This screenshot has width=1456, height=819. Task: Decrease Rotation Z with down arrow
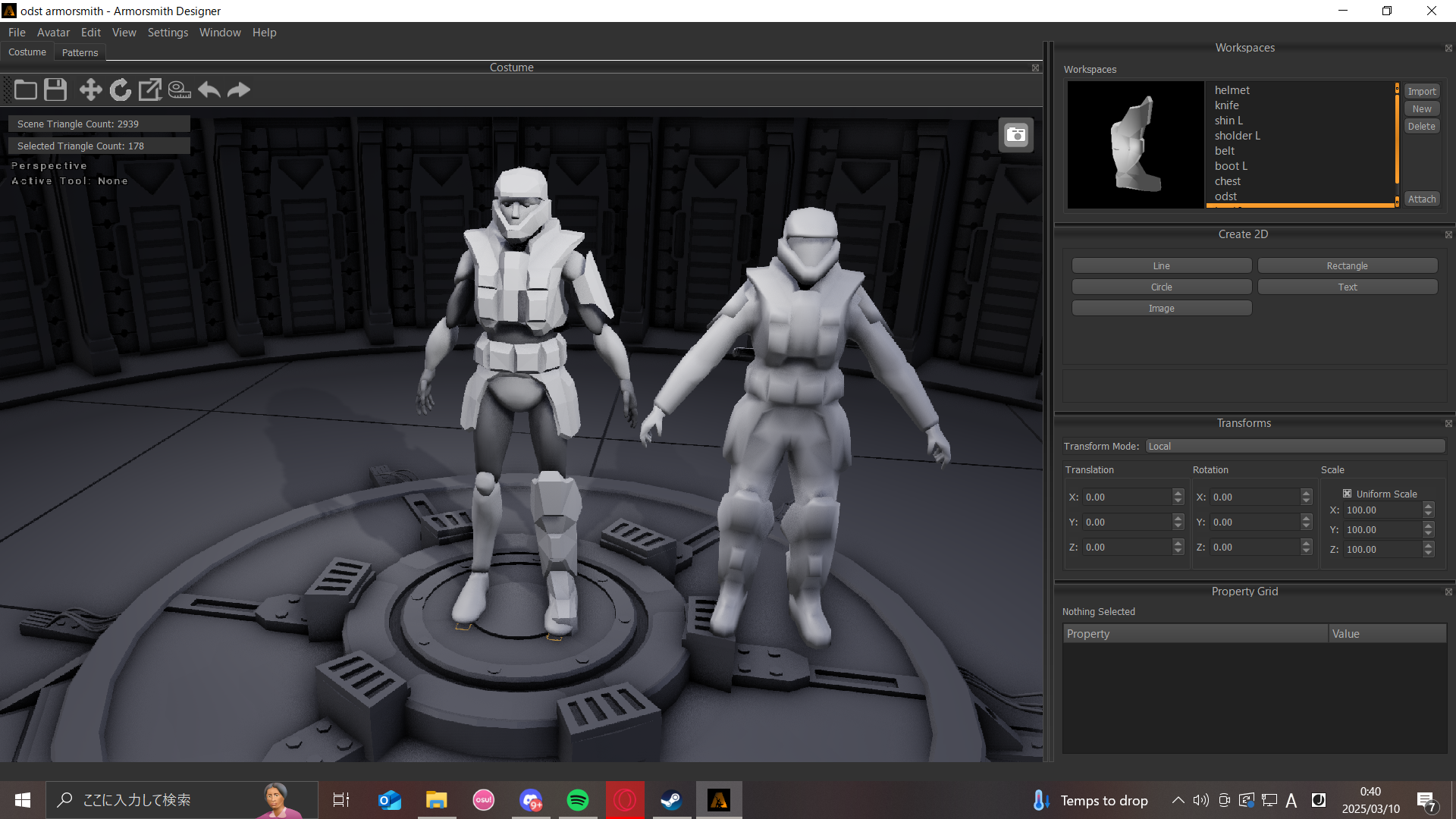(x=1306, y=551)
